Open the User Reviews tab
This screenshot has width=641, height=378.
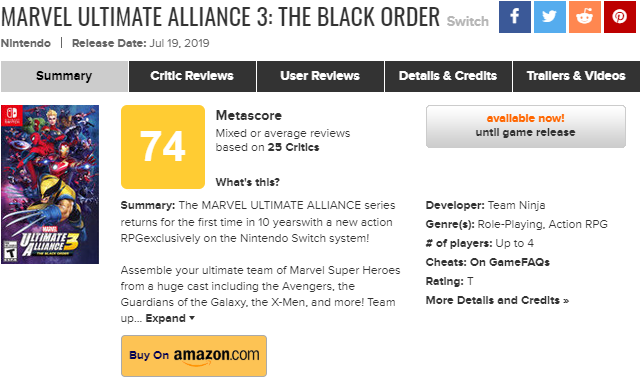coord(320,76)
